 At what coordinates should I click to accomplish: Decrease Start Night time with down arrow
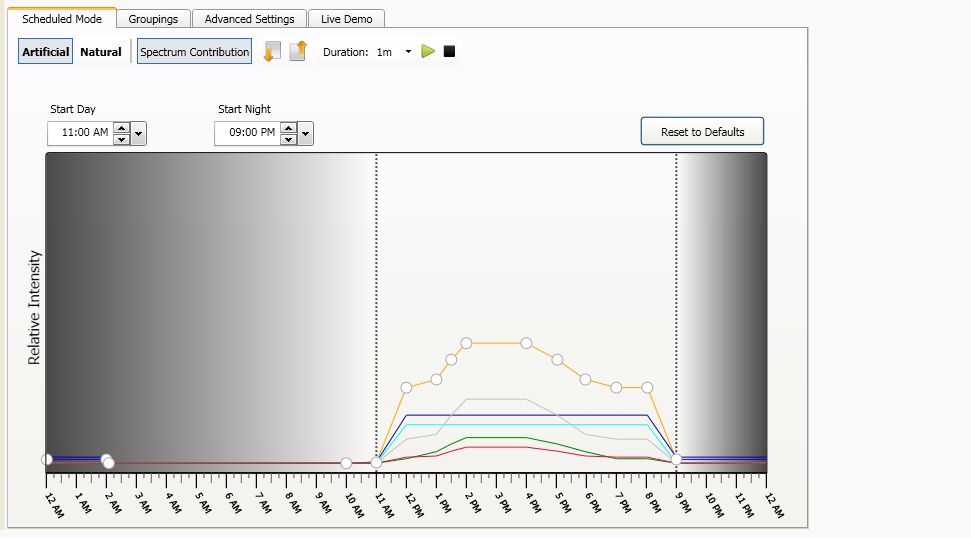(x=289, y=139)
